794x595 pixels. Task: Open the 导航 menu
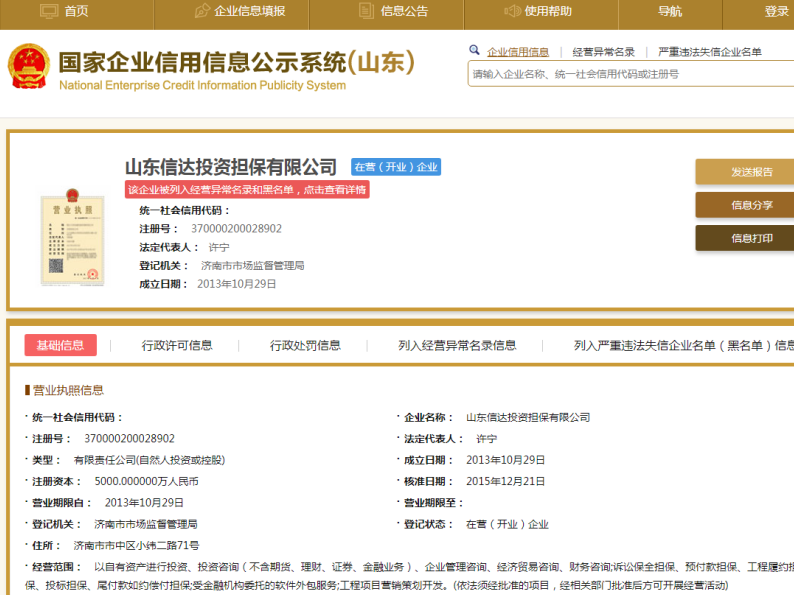point(669,11)
